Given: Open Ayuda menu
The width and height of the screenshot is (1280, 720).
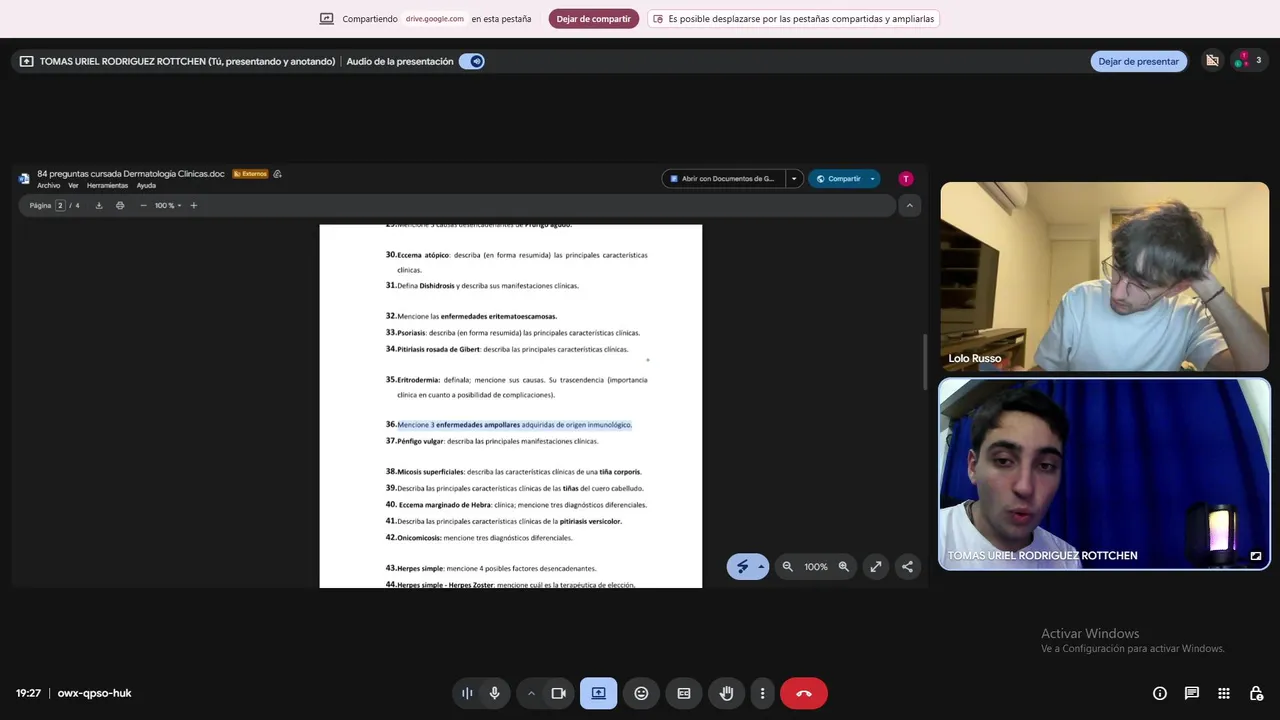Looking at the screenshot, I should 146,185.
